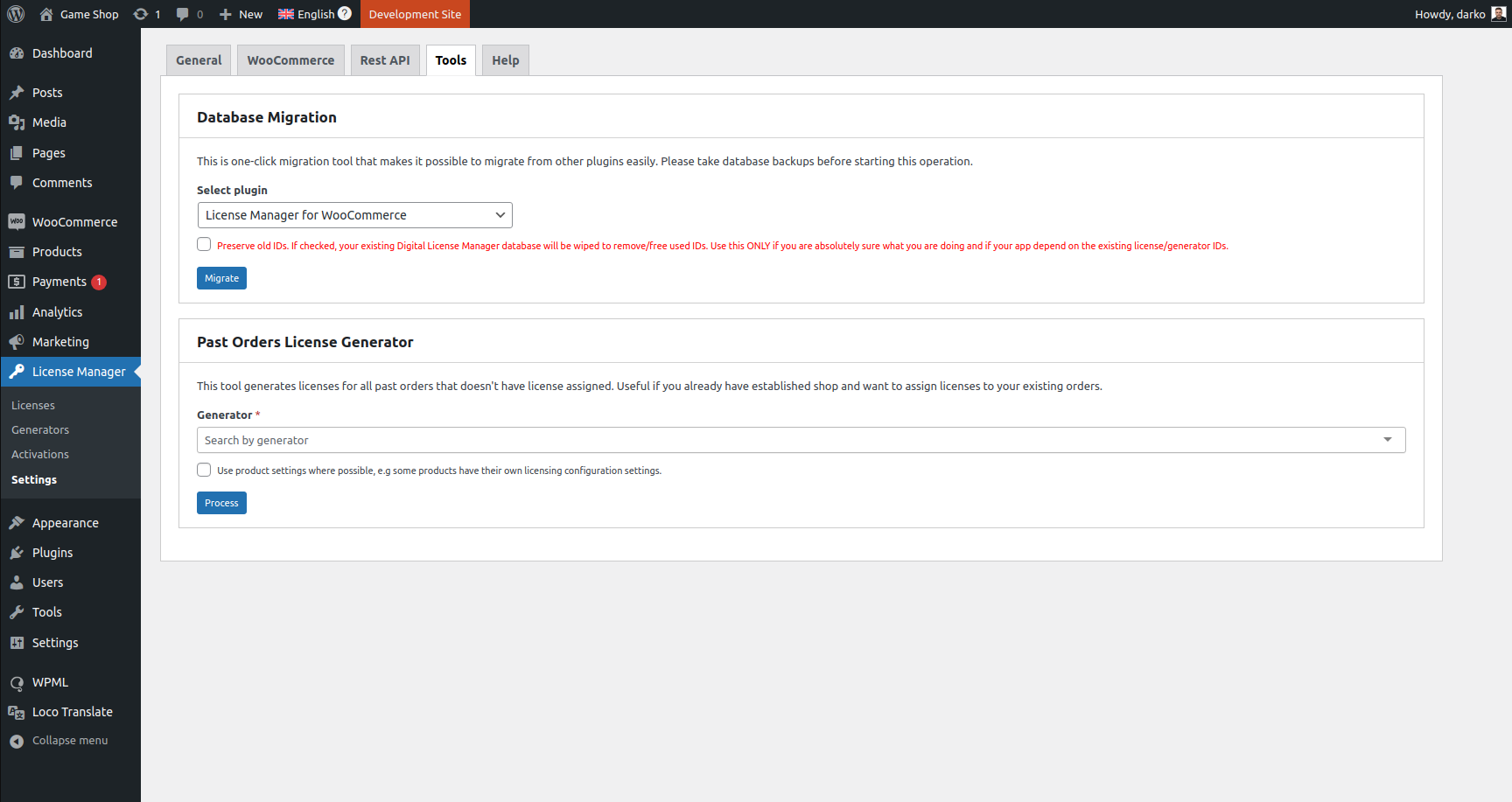Open the Marketing menu label
The image size is (1512, 802).
point(60,342)
